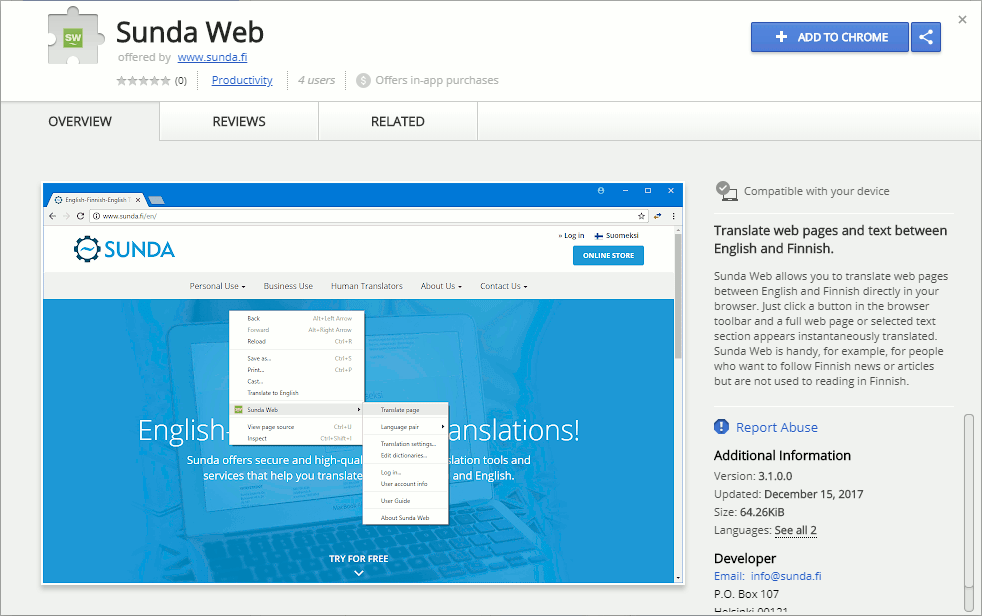Screen dimensions: 982x616
Task: Select Translate to English in the context menu
Action: tap(297, 393)
